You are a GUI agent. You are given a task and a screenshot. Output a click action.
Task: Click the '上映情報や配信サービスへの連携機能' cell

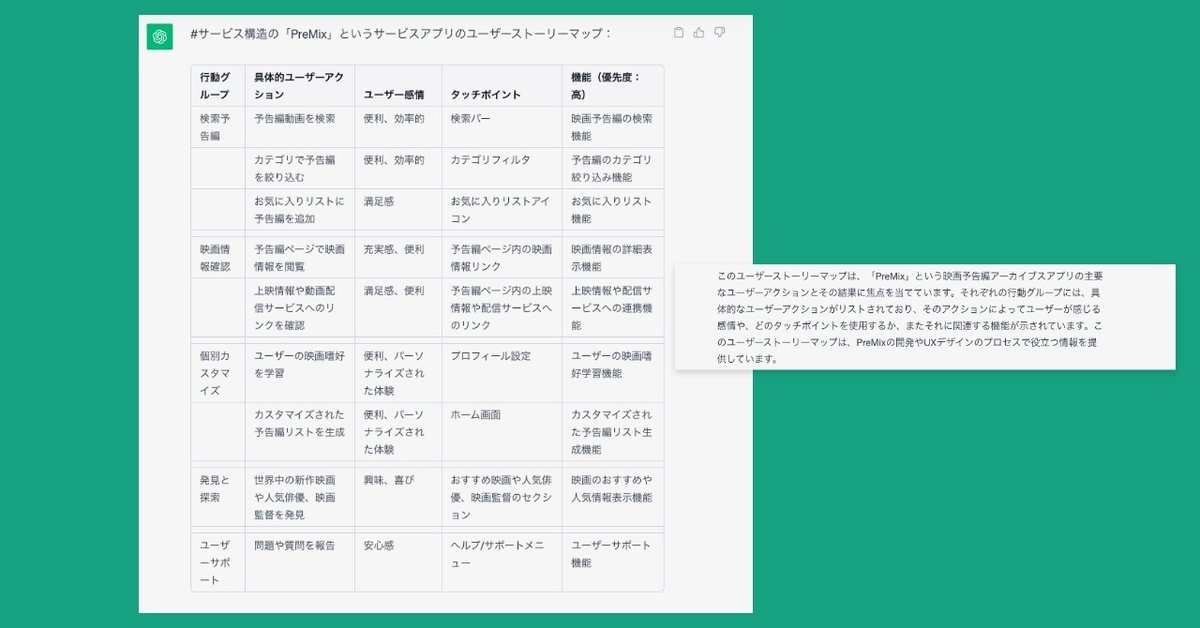(x=612, y=308)
